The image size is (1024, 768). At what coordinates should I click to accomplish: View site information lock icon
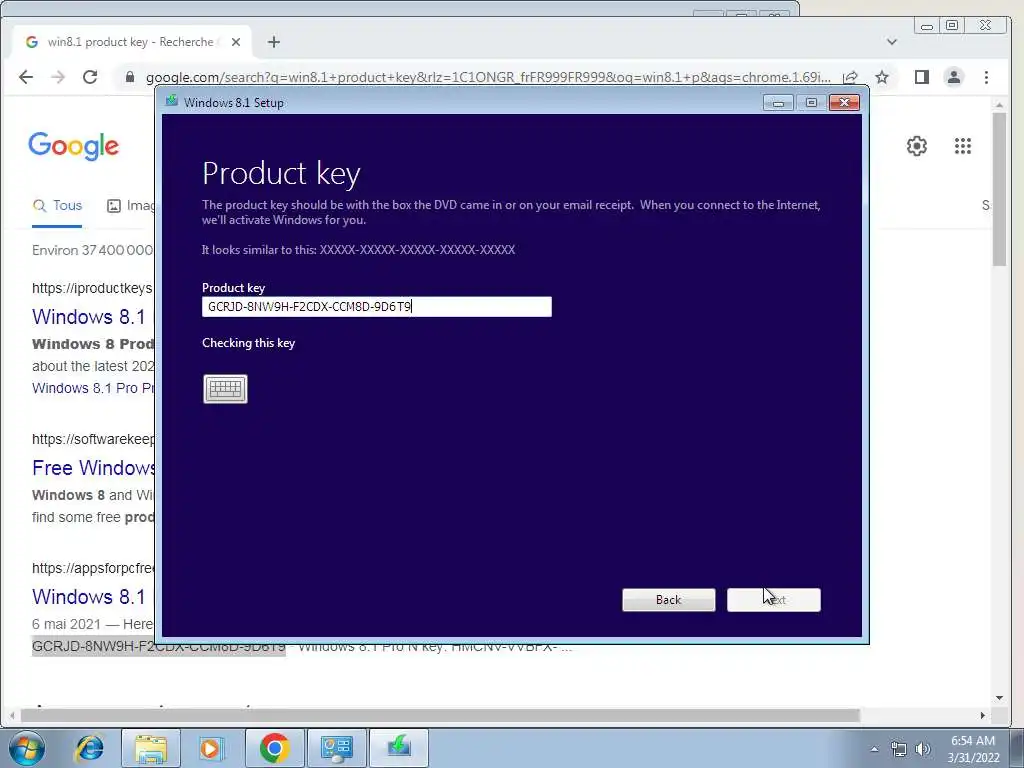click(x=129, y=77)
